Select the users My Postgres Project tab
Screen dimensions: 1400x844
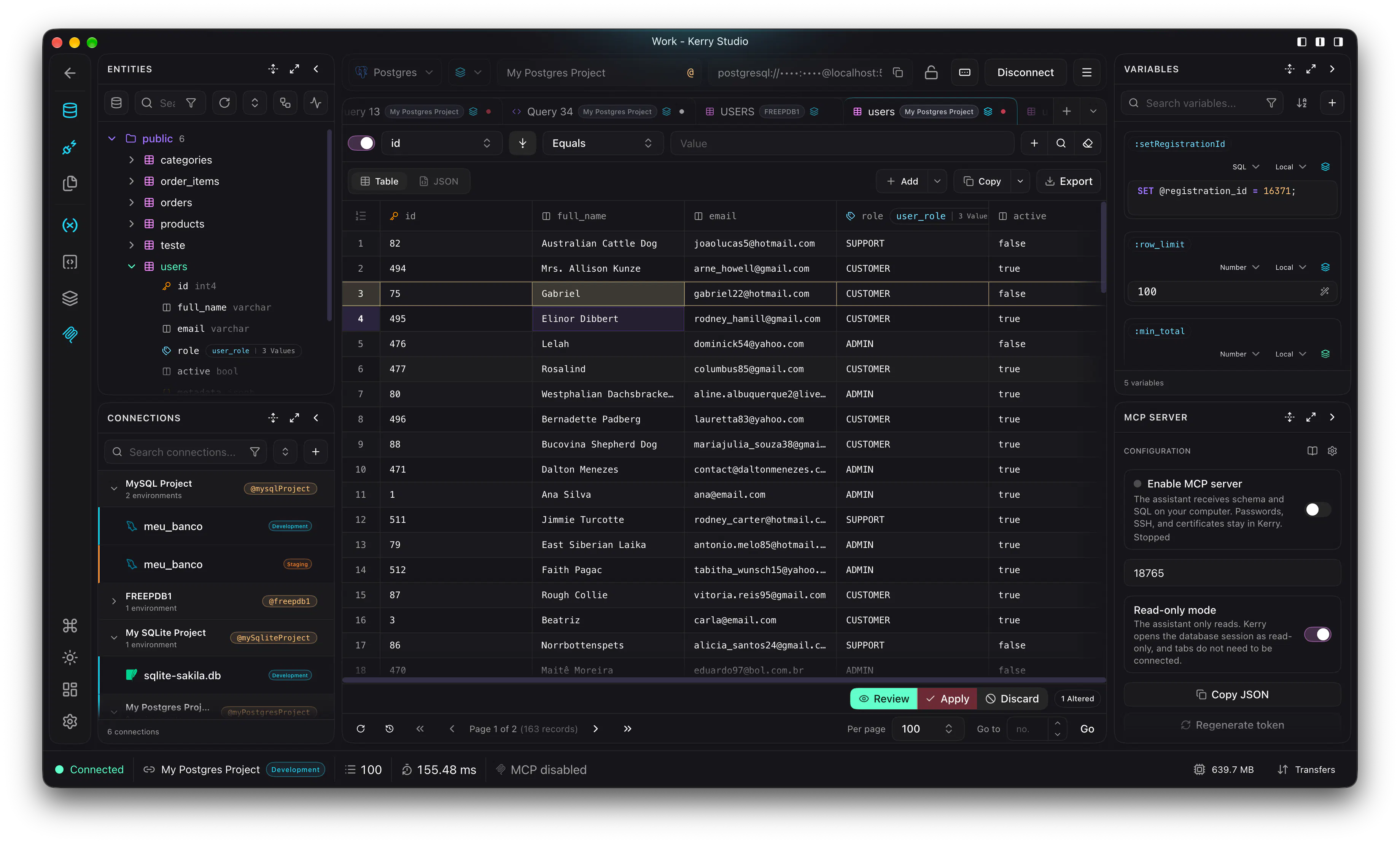pos(929,111)
